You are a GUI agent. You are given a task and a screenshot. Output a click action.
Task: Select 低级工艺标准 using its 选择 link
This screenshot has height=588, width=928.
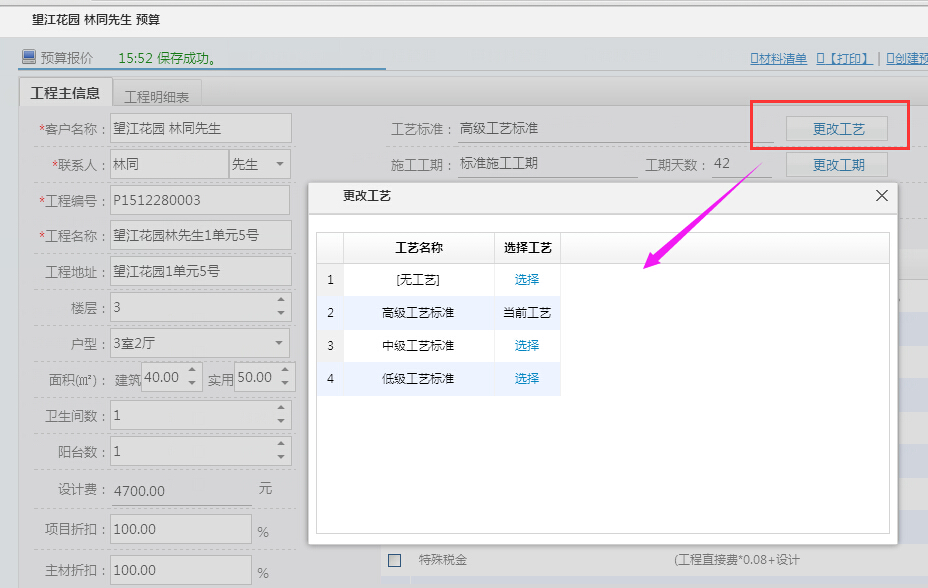click(526, 378)
